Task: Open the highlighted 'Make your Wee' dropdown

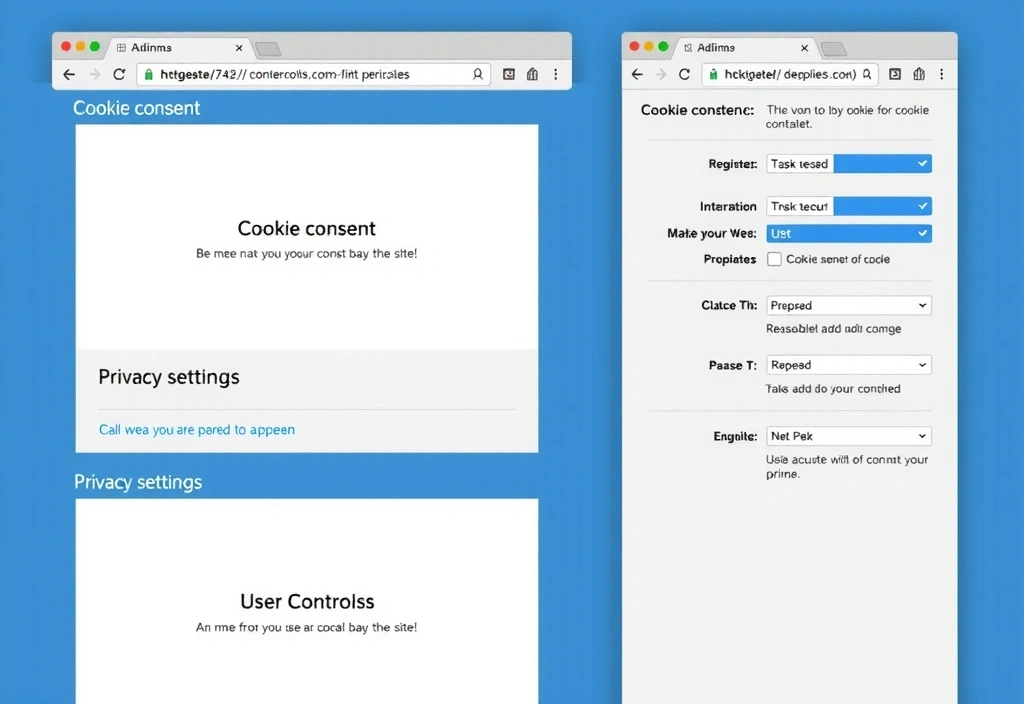Action: 848,233
